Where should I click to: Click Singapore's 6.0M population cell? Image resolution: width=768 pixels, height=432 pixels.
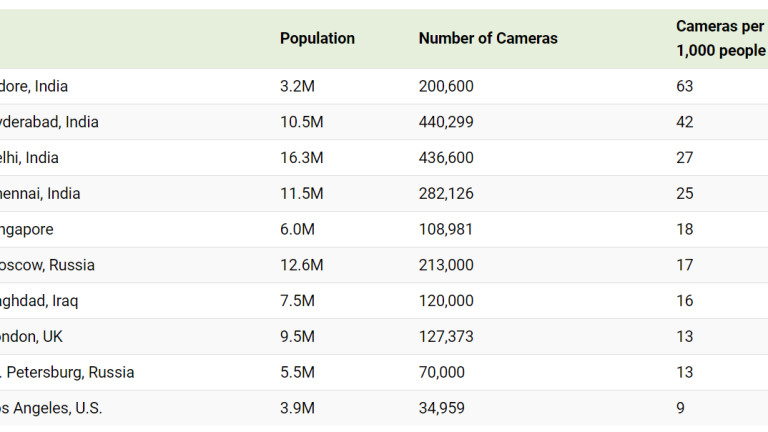[297, 229]
